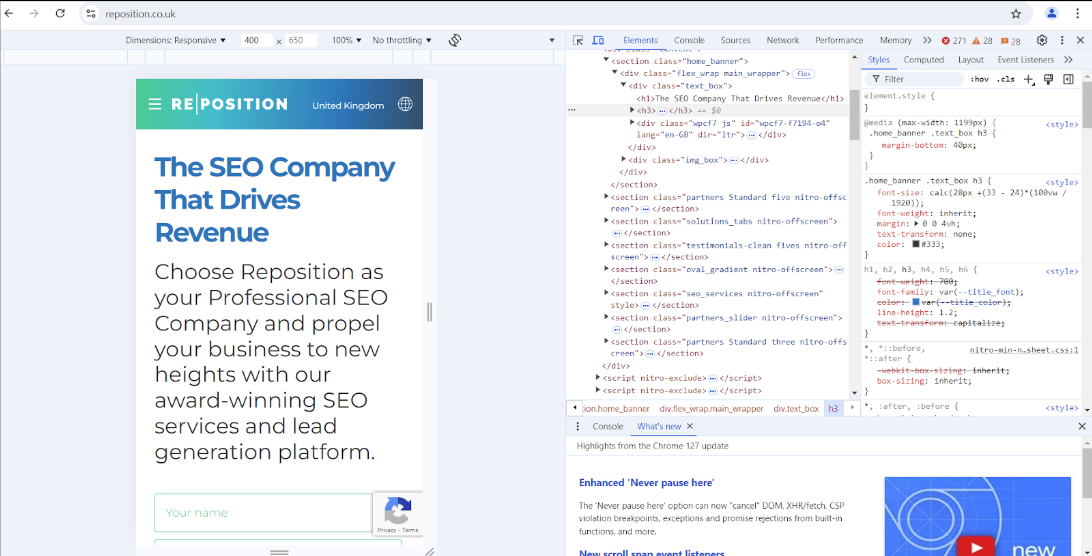Open the Computed styles tab
Image resolution: width=1092 pixels, height=556 pixels.
point(923,60)
